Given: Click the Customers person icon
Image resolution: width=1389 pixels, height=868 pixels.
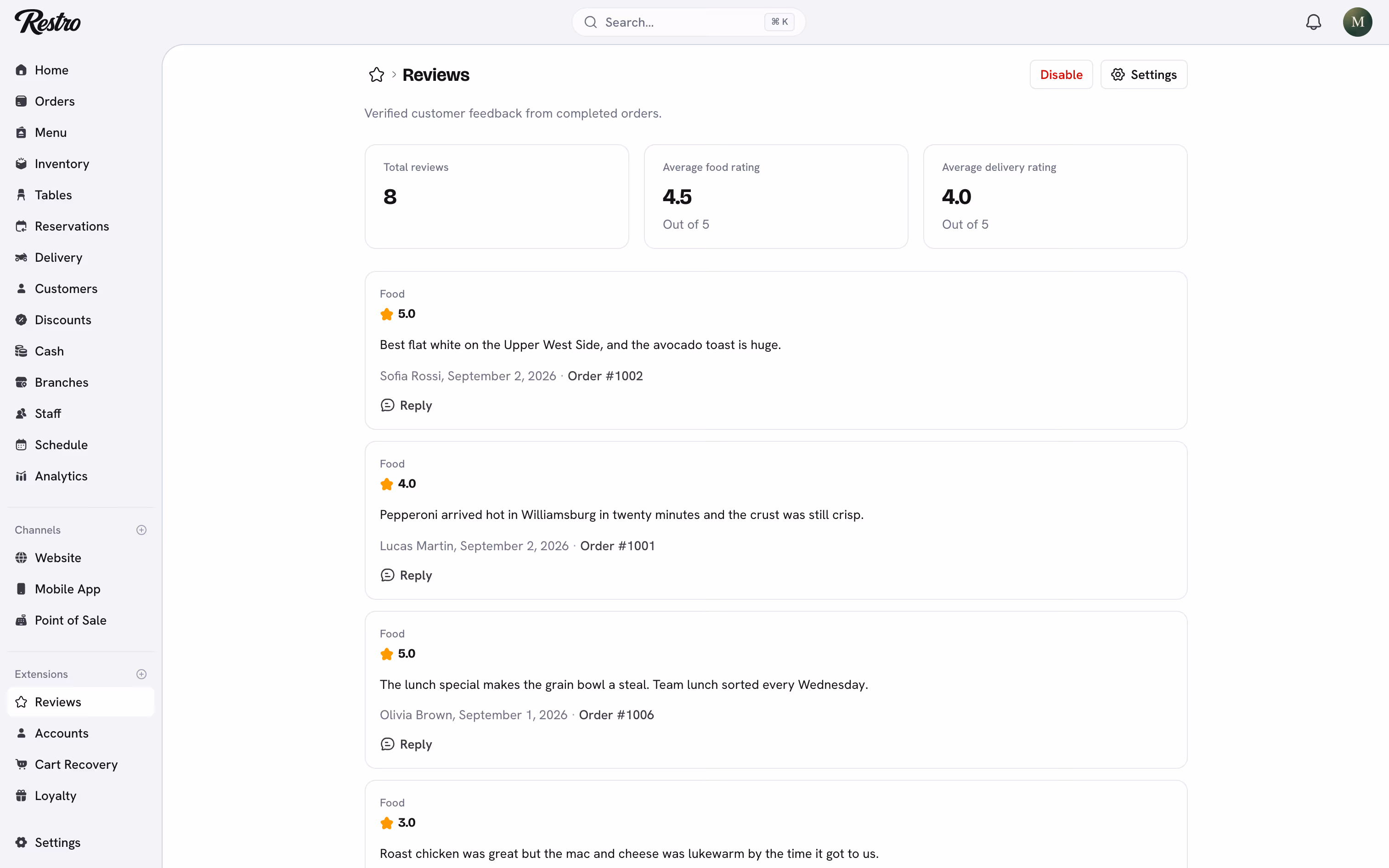Looking at the screenshot, I should 21,289.
